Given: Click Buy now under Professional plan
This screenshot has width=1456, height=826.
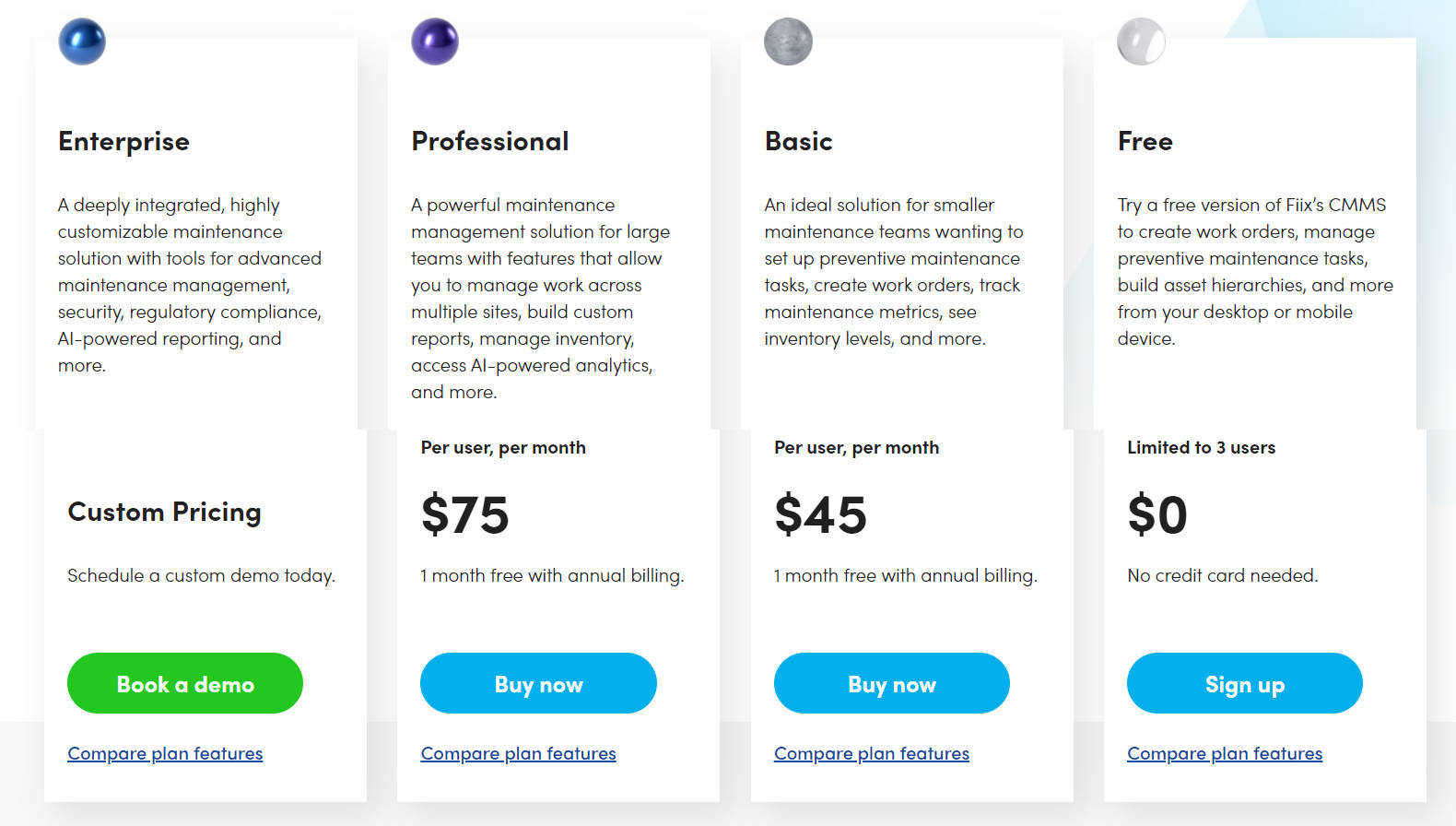Looking at the screenshot, I should pos(538,683).
